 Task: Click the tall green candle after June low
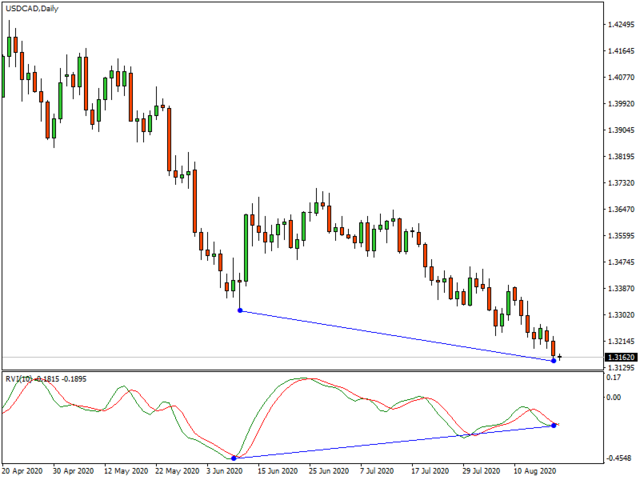246,248
